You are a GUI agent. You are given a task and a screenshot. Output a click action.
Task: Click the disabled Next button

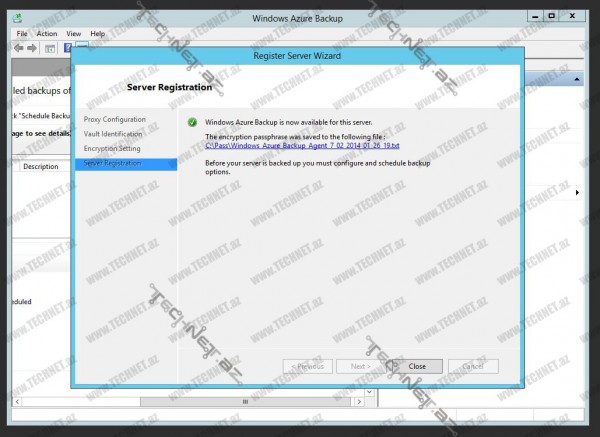361,366
